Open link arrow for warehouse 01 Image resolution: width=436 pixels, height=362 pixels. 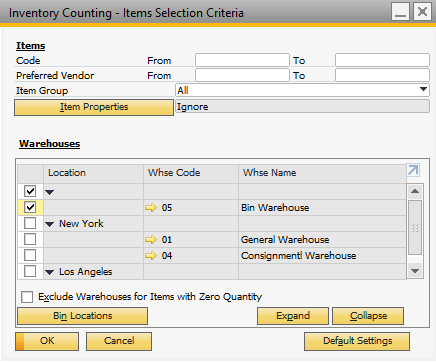(151, 240)
